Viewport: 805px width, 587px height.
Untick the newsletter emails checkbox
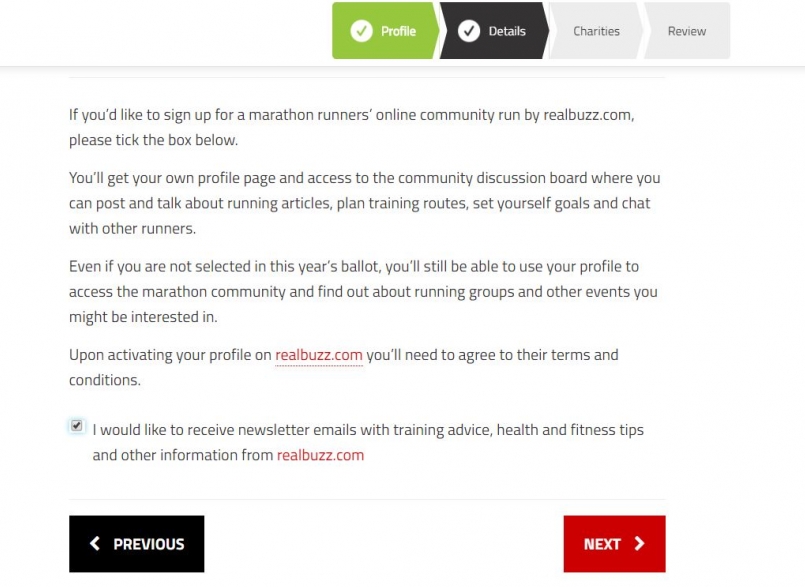[x=77, y=426]
